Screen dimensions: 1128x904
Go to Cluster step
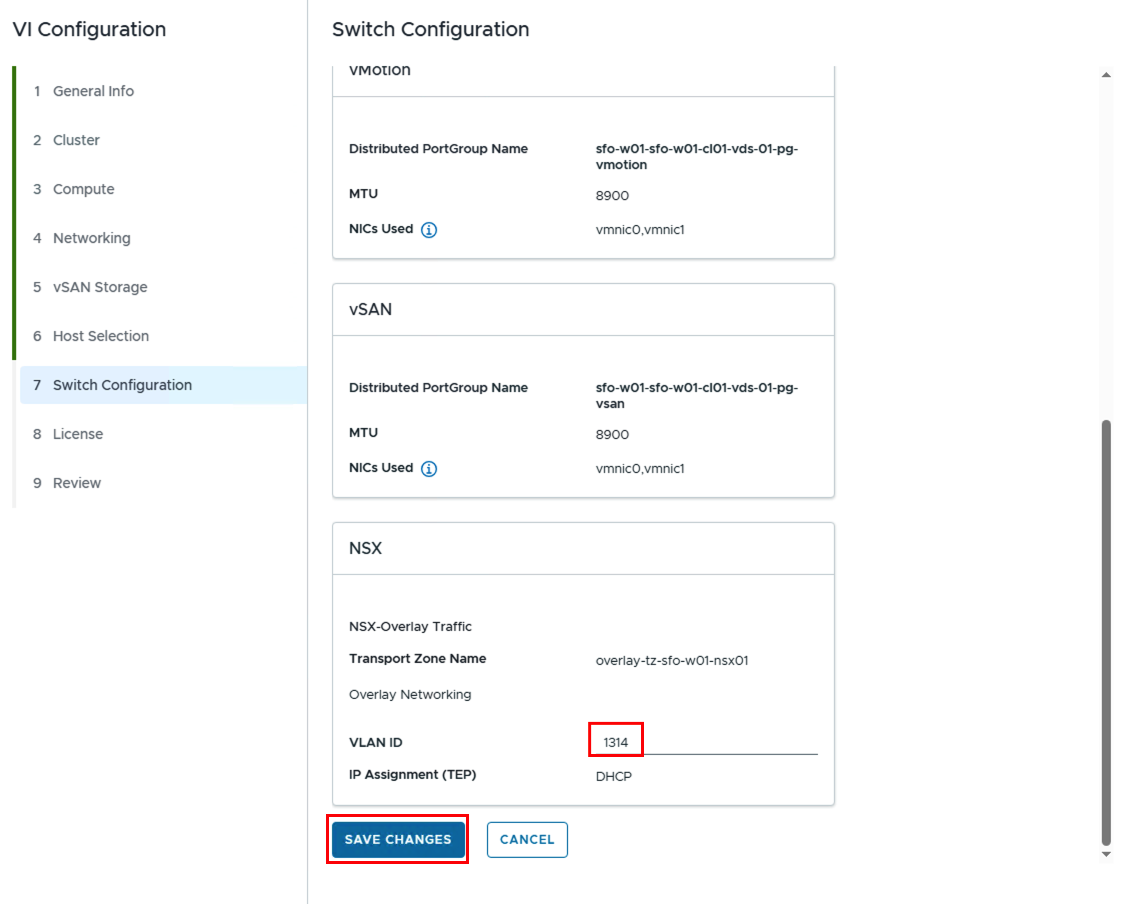76,140
